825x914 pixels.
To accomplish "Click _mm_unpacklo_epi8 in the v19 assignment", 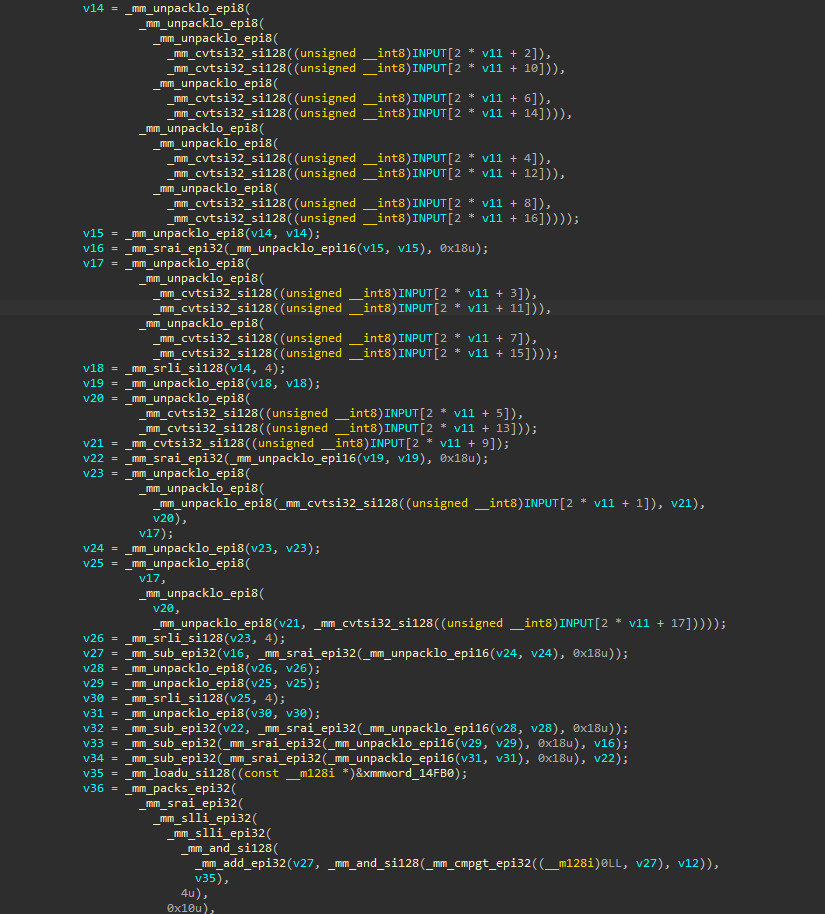I will coord(185,383).
